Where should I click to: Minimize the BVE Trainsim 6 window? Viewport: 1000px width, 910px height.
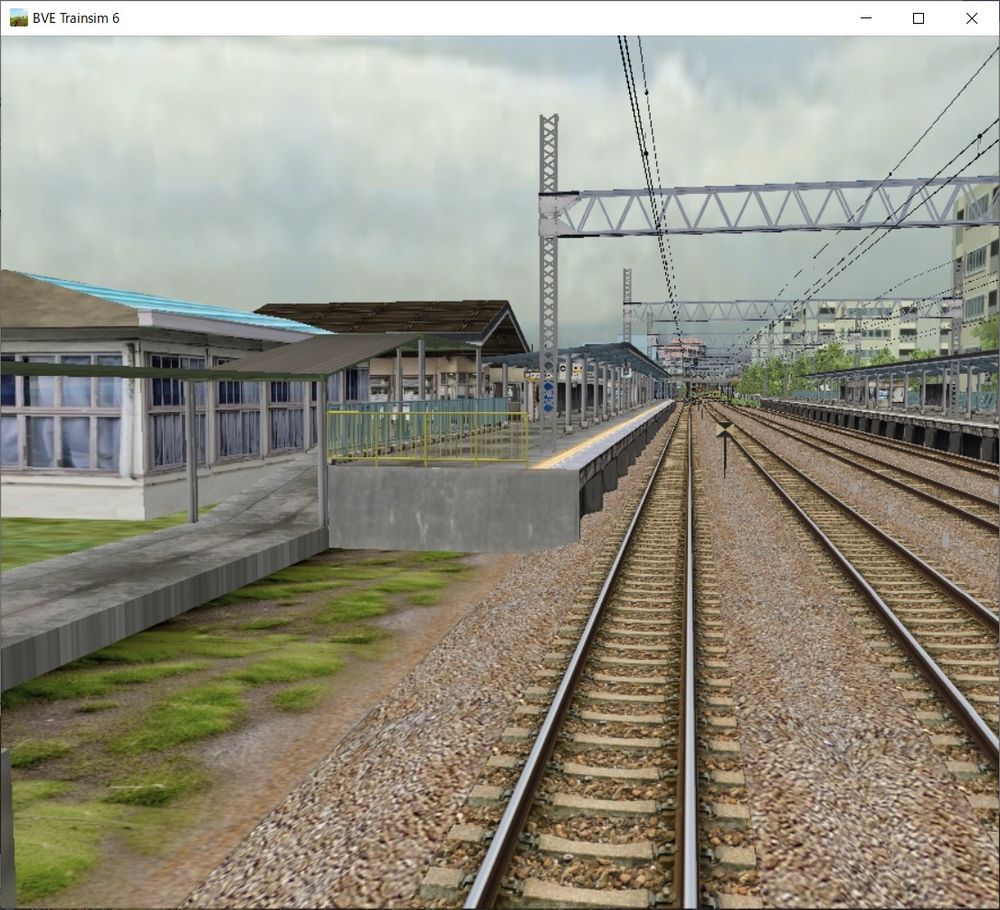click(865, 18)
